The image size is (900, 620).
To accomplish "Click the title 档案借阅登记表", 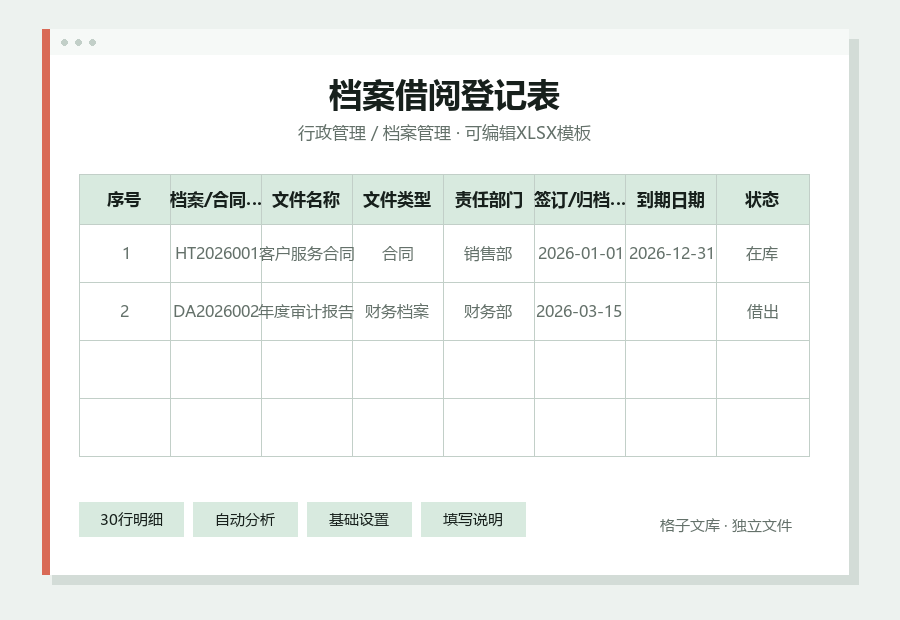I will (x=444, y=95).
